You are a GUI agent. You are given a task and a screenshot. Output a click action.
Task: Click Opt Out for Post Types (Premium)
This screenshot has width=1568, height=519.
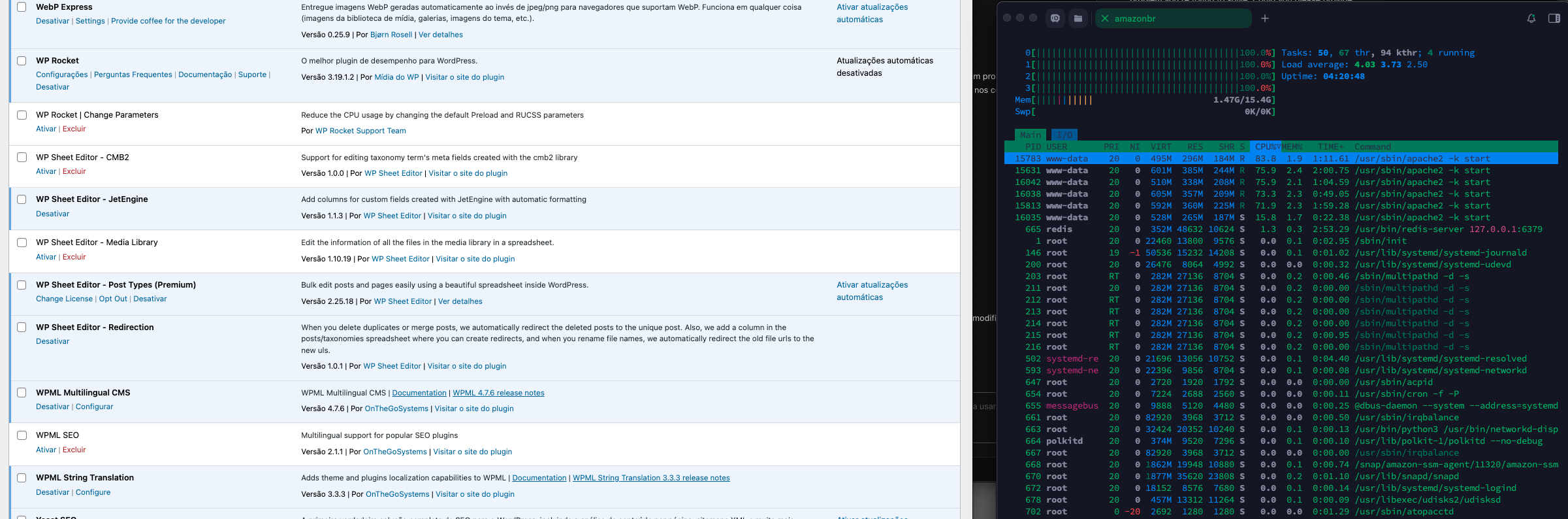[113, 299]
